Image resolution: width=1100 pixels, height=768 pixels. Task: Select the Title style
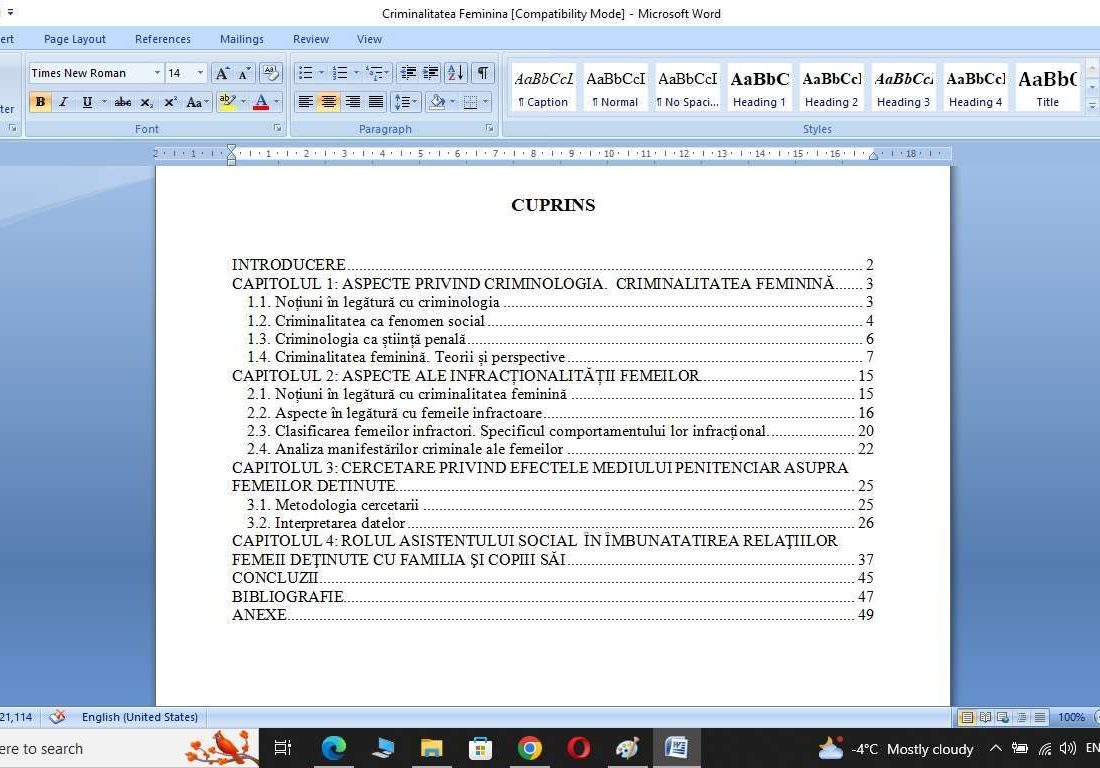(x=1047, y=88)
